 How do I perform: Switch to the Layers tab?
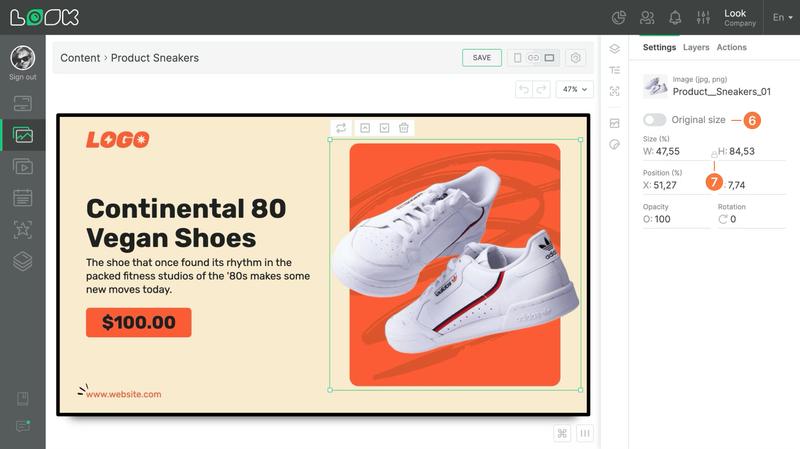pos(696,47)
